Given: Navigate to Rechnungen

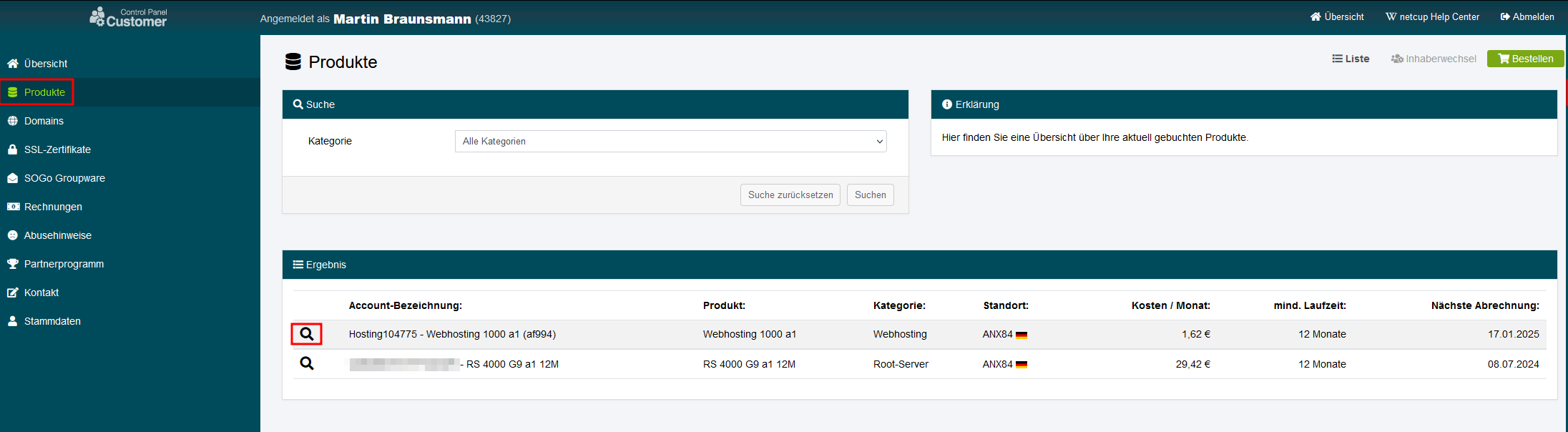Looking at the screenshot, I should coord(53,207).
